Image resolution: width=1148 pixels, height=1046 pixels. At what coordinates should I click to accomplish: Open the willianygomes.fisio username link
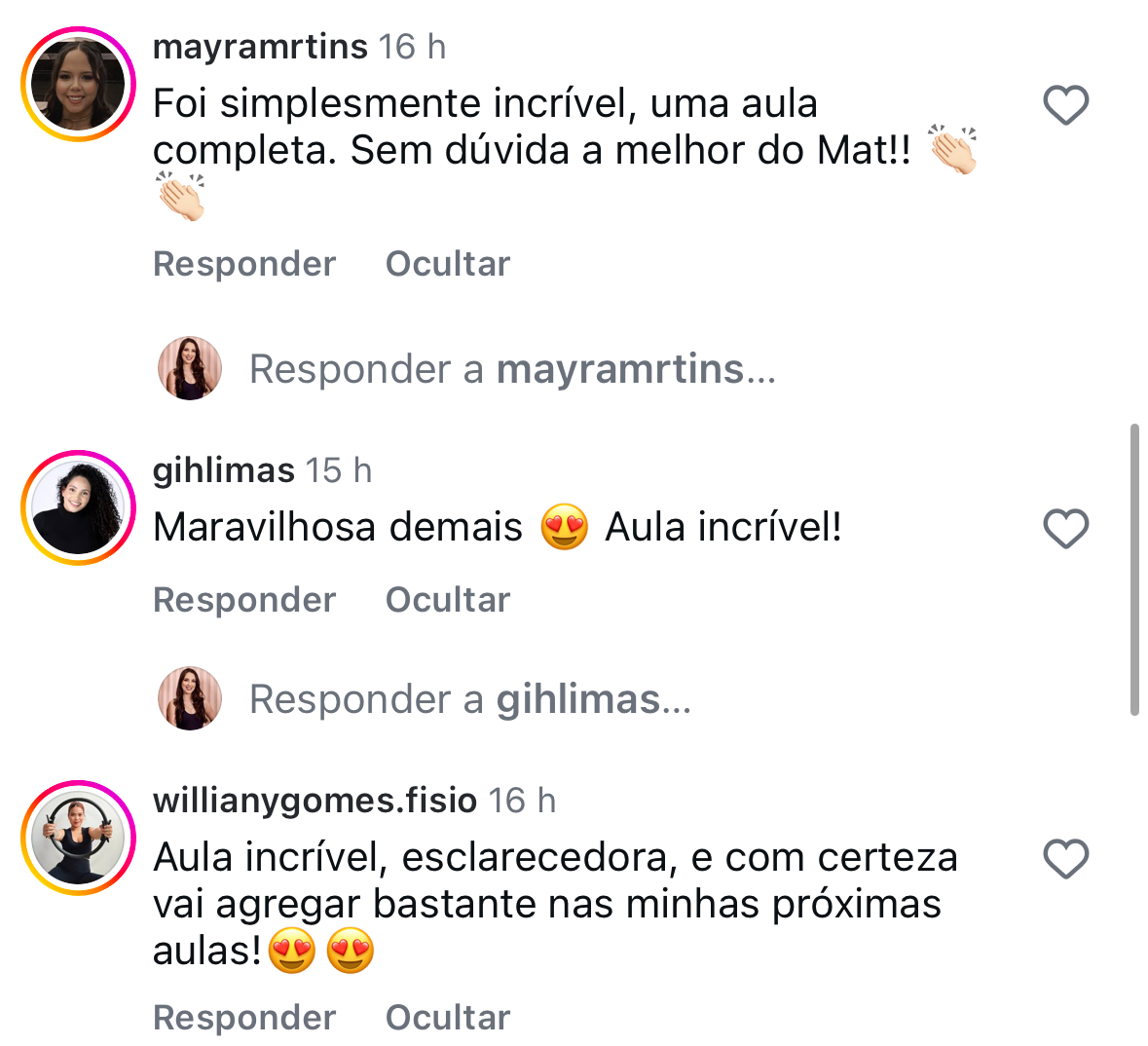tap(315, 800)
